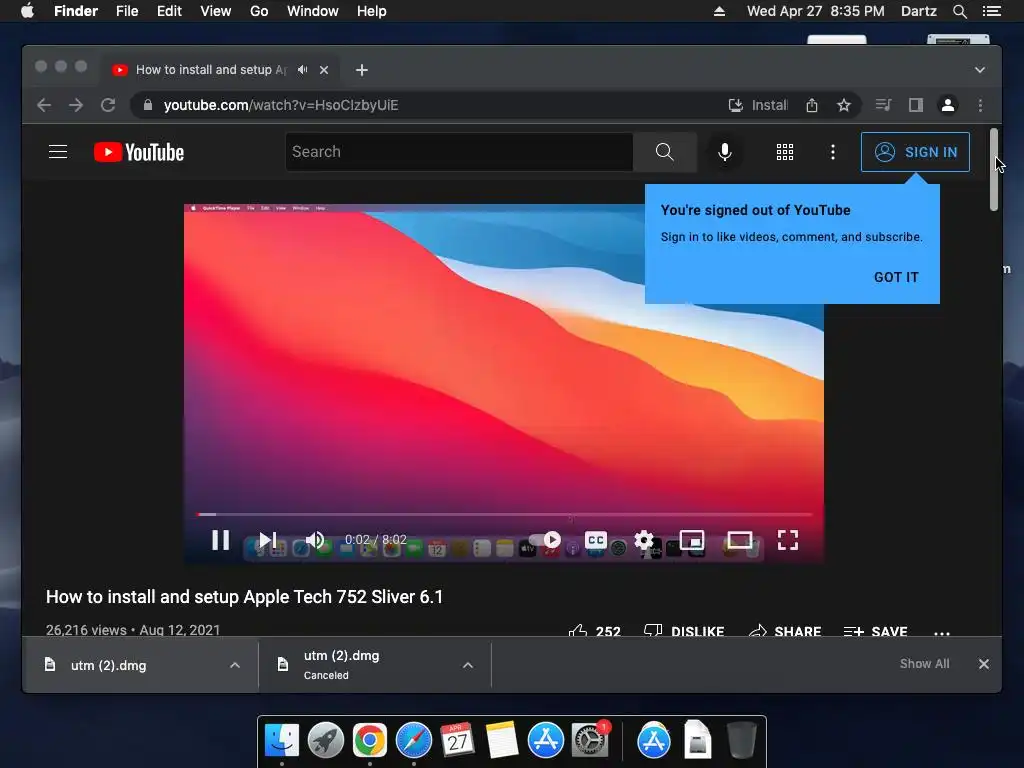Go forward in Chrome
This screenshot has width=1024, height=768.
[x=76, y=105]
